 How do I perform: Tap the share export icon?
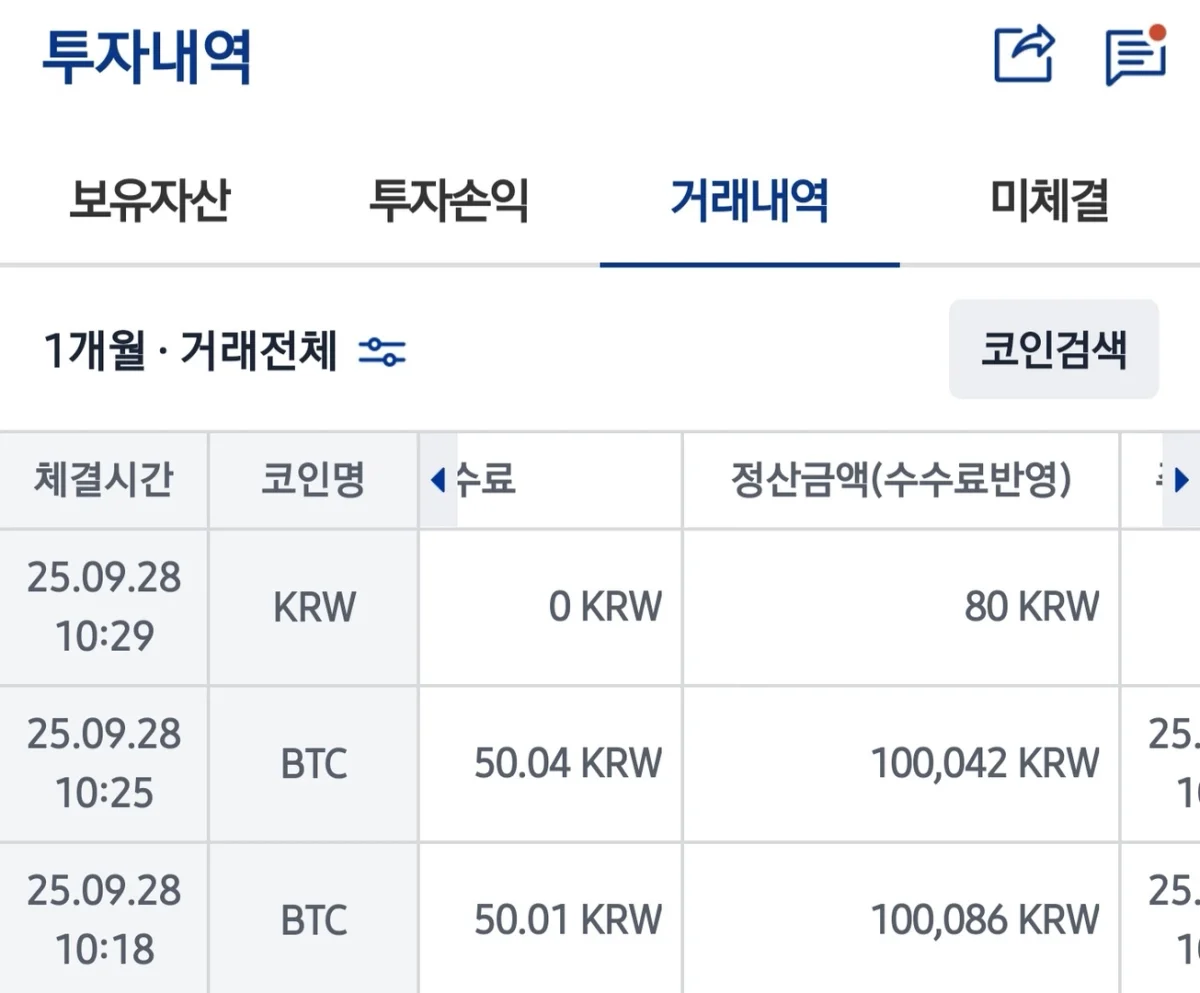click(1025, 55)
